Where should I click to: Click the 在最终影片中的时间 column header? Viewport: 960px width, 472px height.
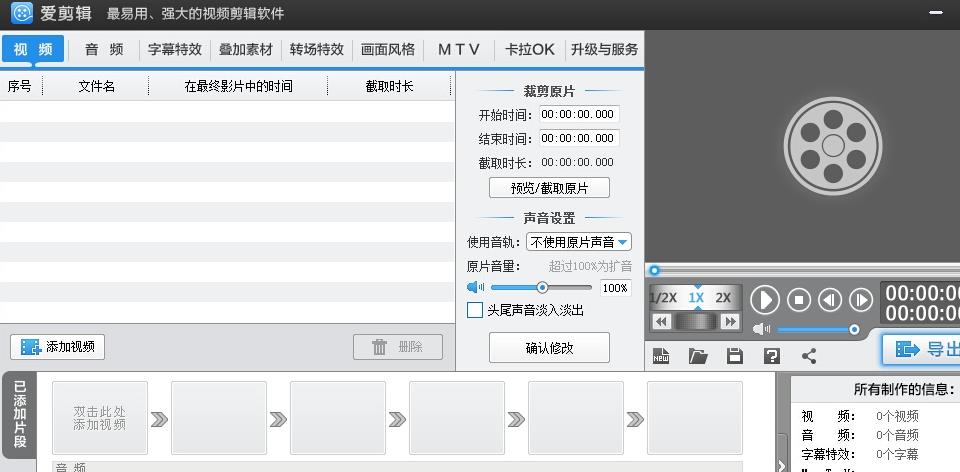238,86
